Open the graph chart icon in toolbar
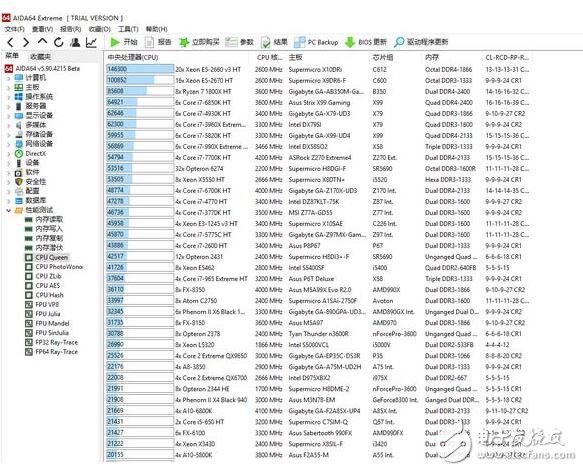This screenshot has height=471, width=583. coord(91,42)
